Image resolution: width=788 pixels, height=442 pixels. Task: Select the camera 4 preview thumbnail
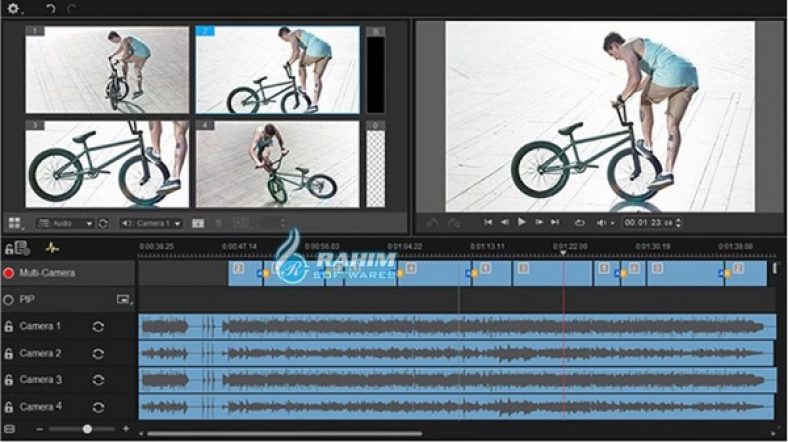[277, 164]
